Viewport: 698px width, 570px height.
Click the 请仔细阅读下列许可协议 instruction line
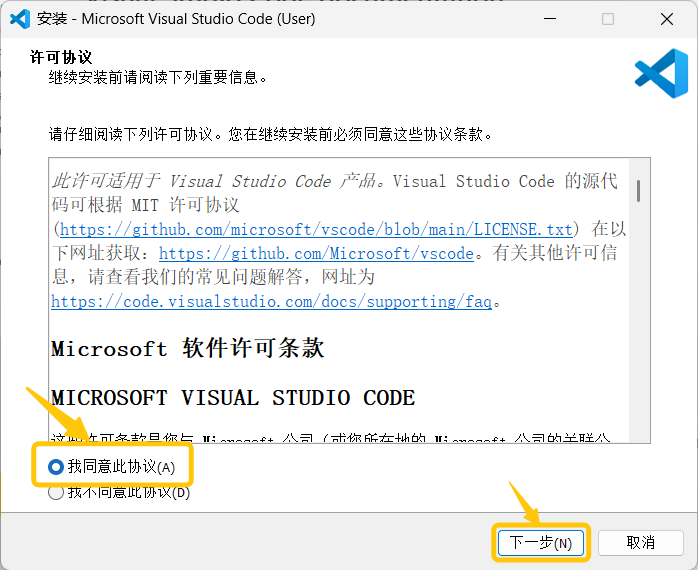click(270, 134)
